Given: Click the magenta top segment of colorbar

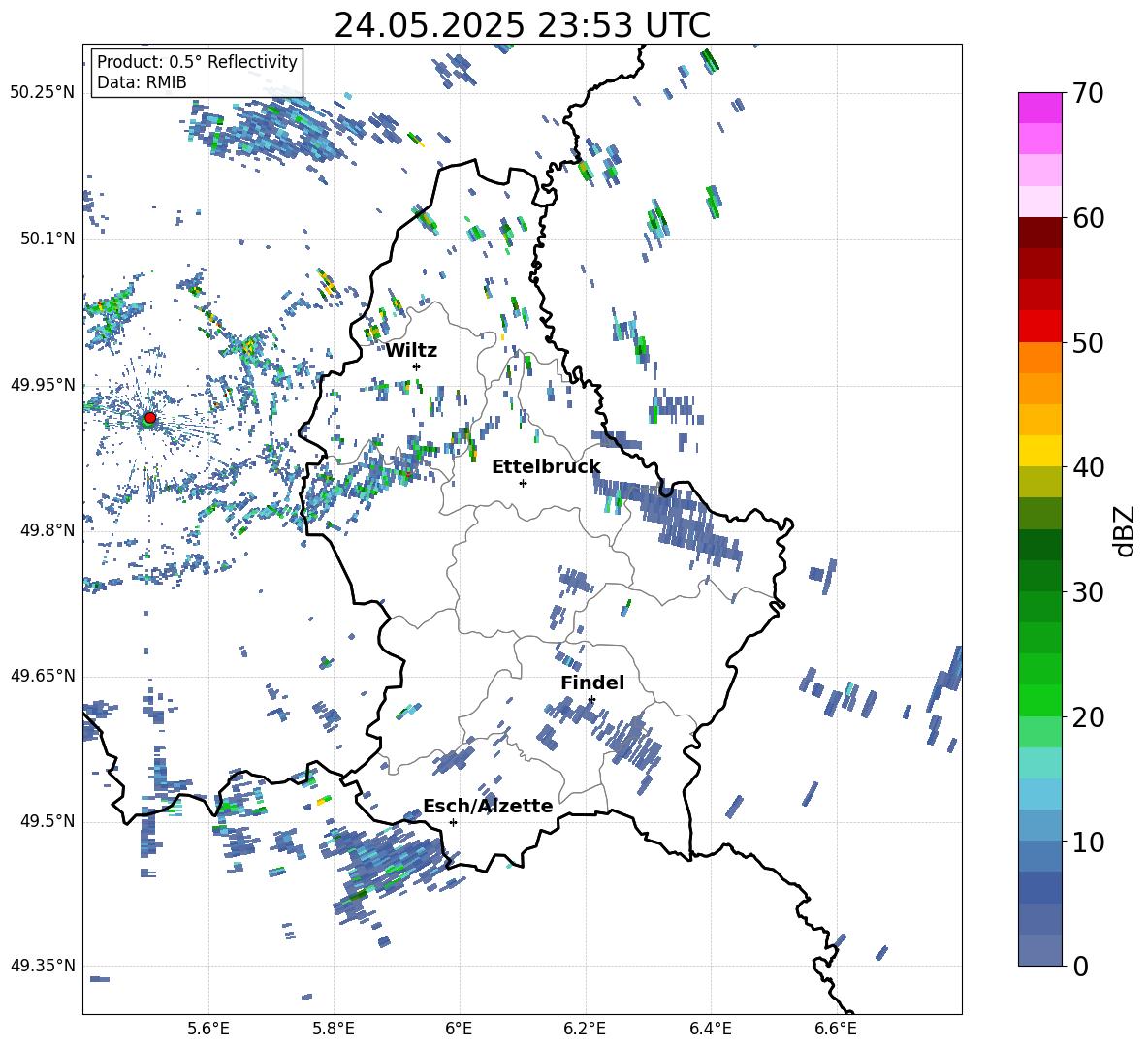Looking at the screenshot, I should point(1039,108).
